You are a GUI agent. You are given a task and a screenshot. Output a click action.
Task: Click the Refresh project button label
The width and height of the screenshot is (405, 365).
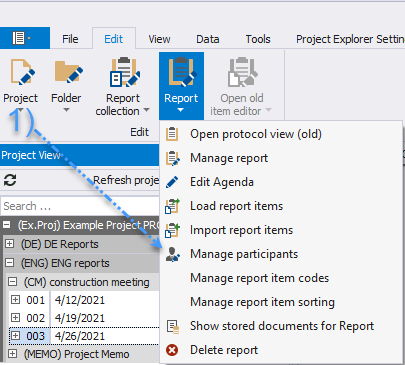point(126,180)
